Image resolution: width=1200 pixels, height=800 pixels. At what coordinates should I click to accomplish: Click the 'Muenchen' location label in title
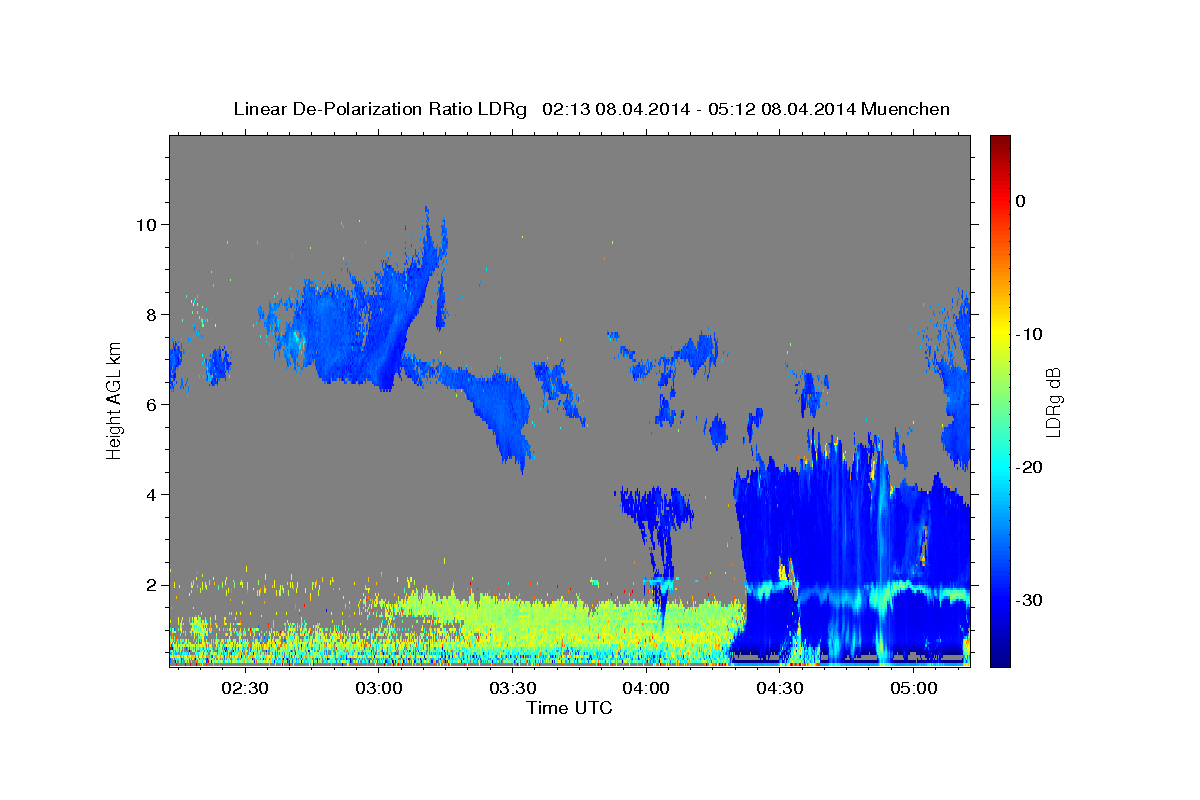pos(906,109)
